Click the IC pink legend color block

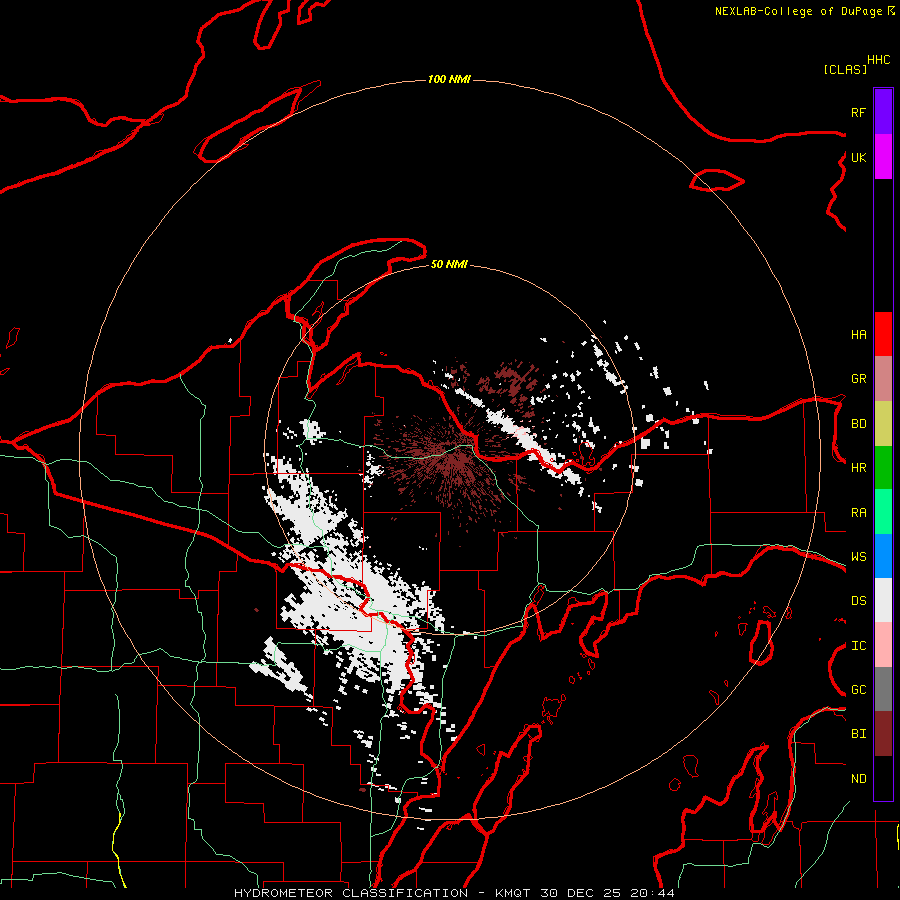tap(883, 645)
